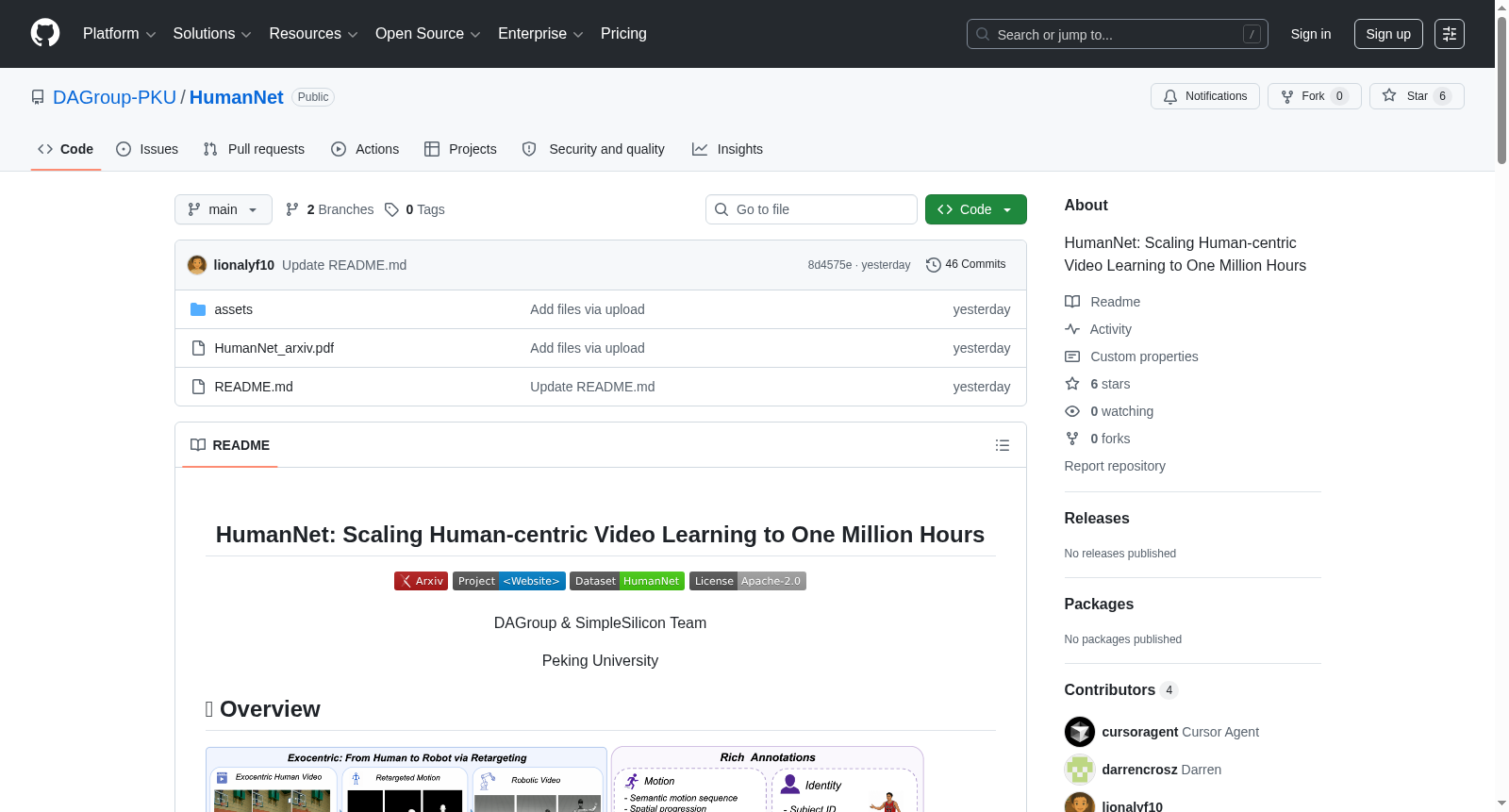
Task: Open the DAGroup-PKU owner link
Action: point(114,97)
